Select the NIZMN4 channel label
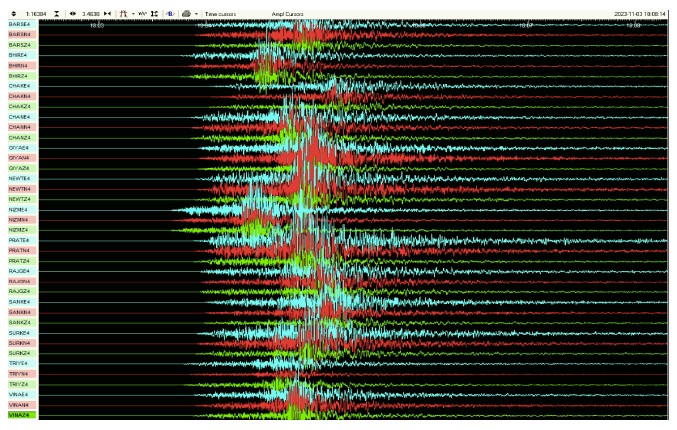677x430 pixels. click(19, 219)
